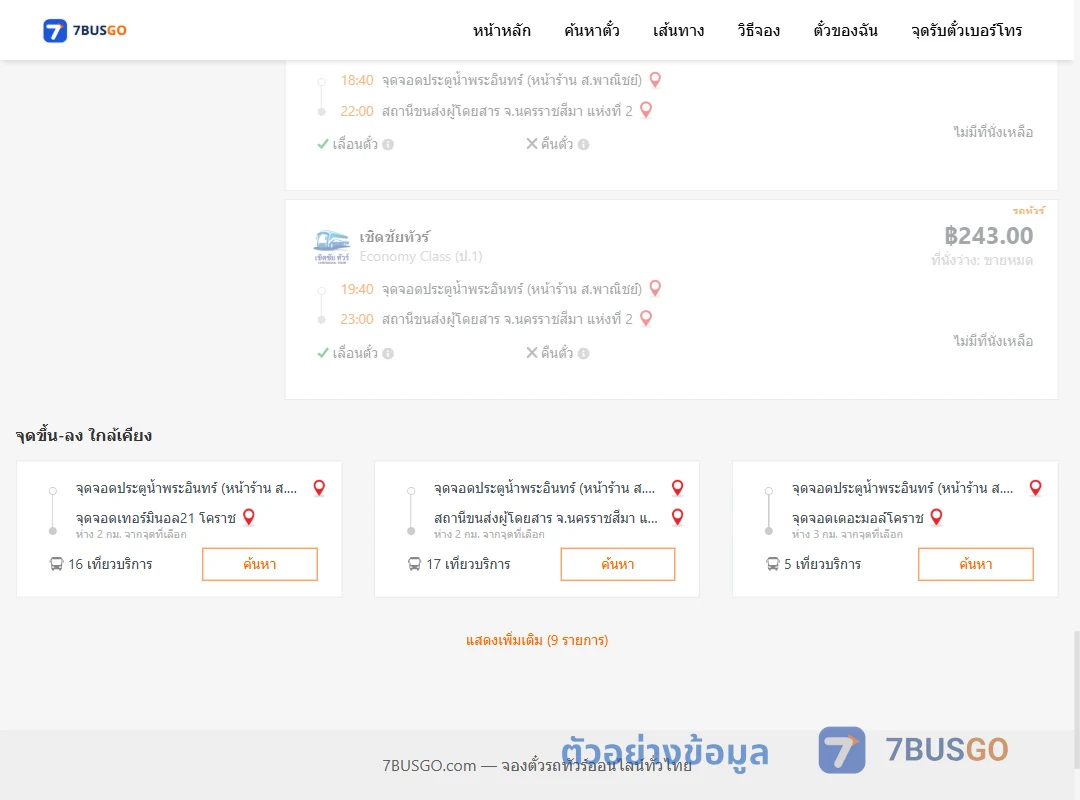
Task: Click the green checkmark in the 18:40 trip
Action: point(322,144)
